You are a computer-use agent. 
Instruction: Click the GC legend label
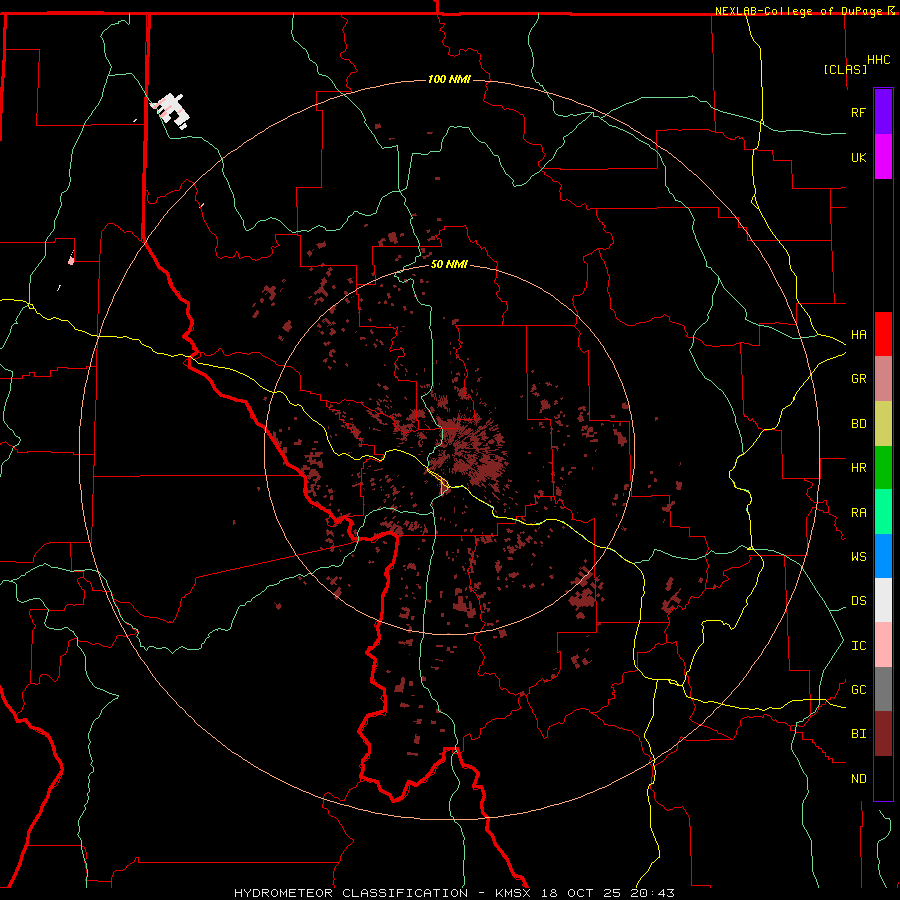(858, 690)
